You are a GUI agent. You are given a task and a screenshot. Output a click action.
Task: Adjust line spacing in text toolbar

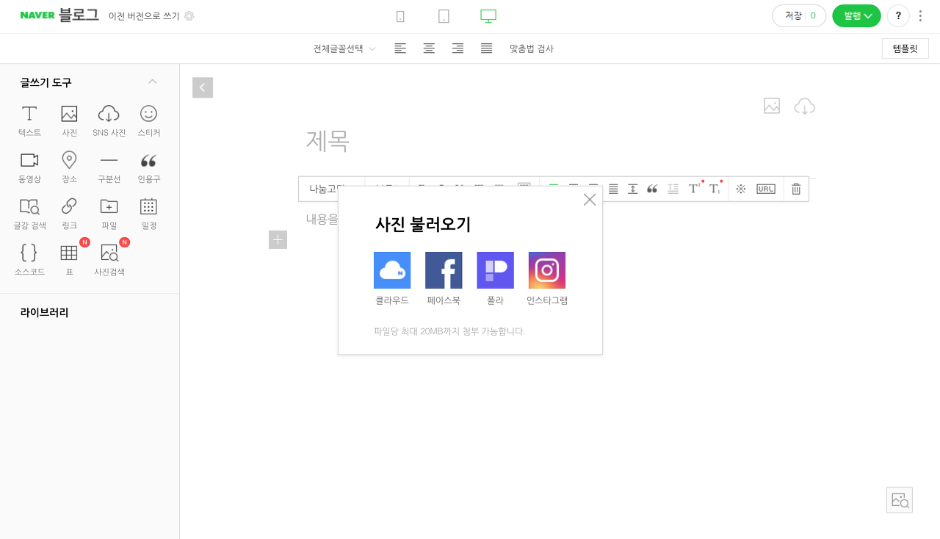[x=632, y=189]
